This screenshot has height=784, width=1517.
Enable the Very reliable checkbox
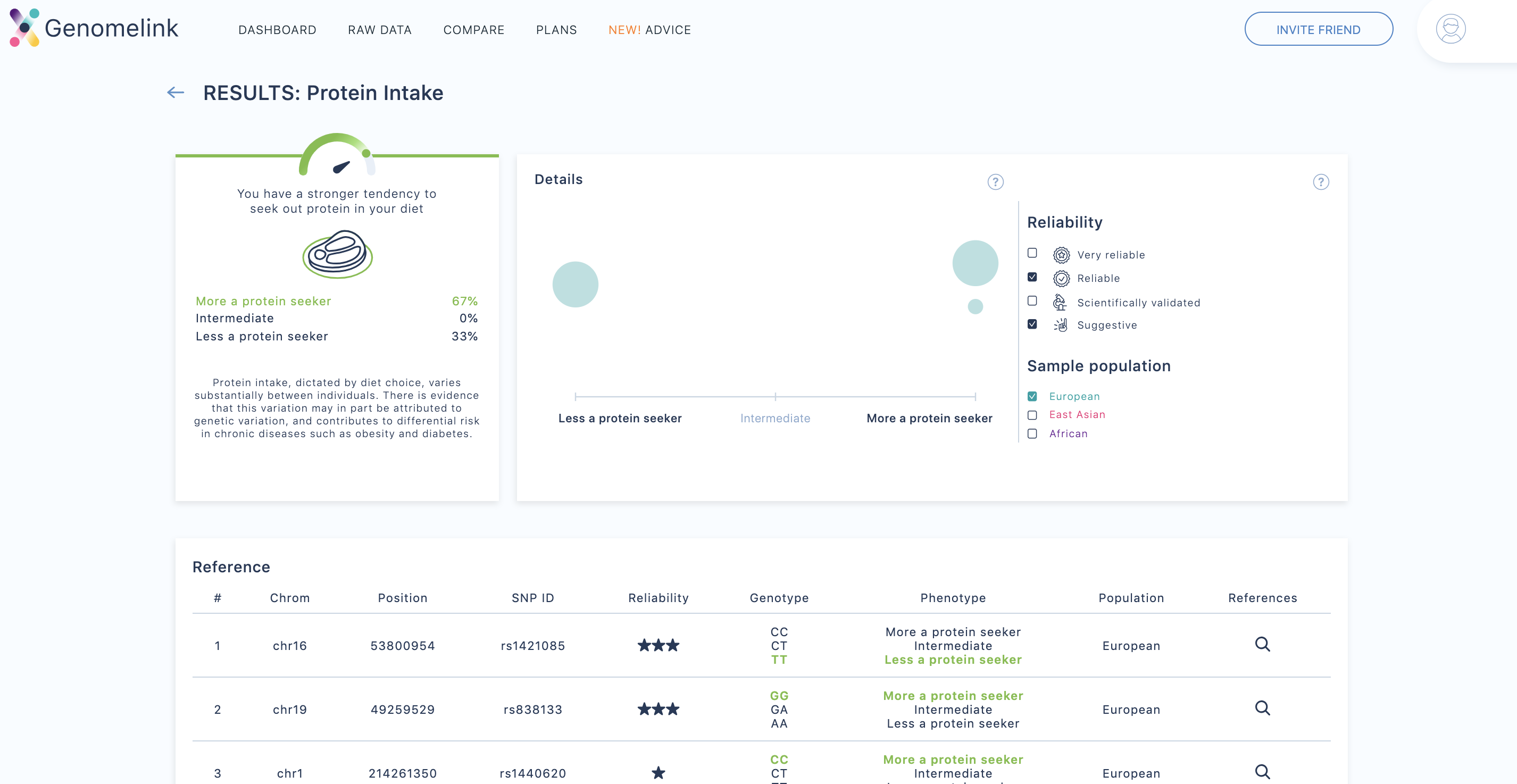pyautogui.click(x=1032, y=253)
